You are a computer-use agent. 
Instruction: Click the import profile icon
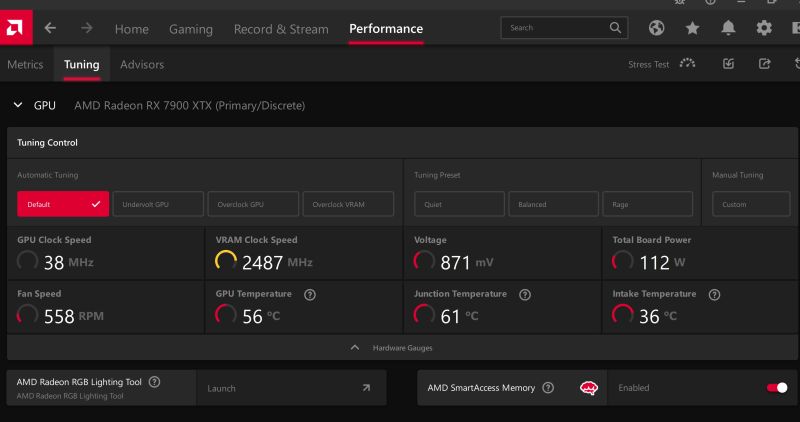pyautogui.click(x=729, y=64)
